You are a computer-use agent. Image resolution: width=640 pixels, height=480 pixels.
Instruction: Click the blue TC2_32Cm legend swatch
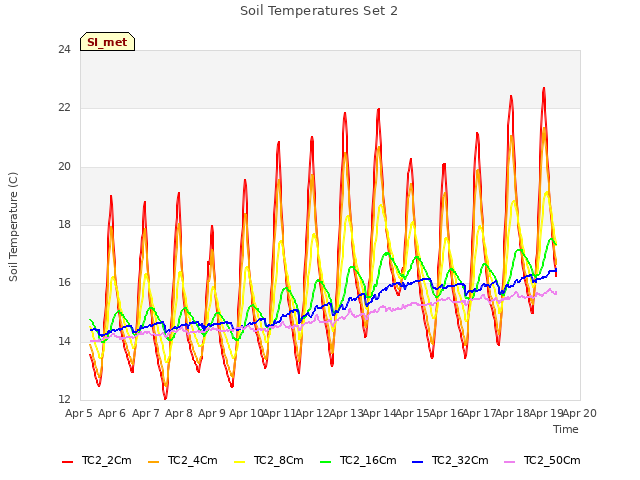pyautogui.click(x=418, y=462)
